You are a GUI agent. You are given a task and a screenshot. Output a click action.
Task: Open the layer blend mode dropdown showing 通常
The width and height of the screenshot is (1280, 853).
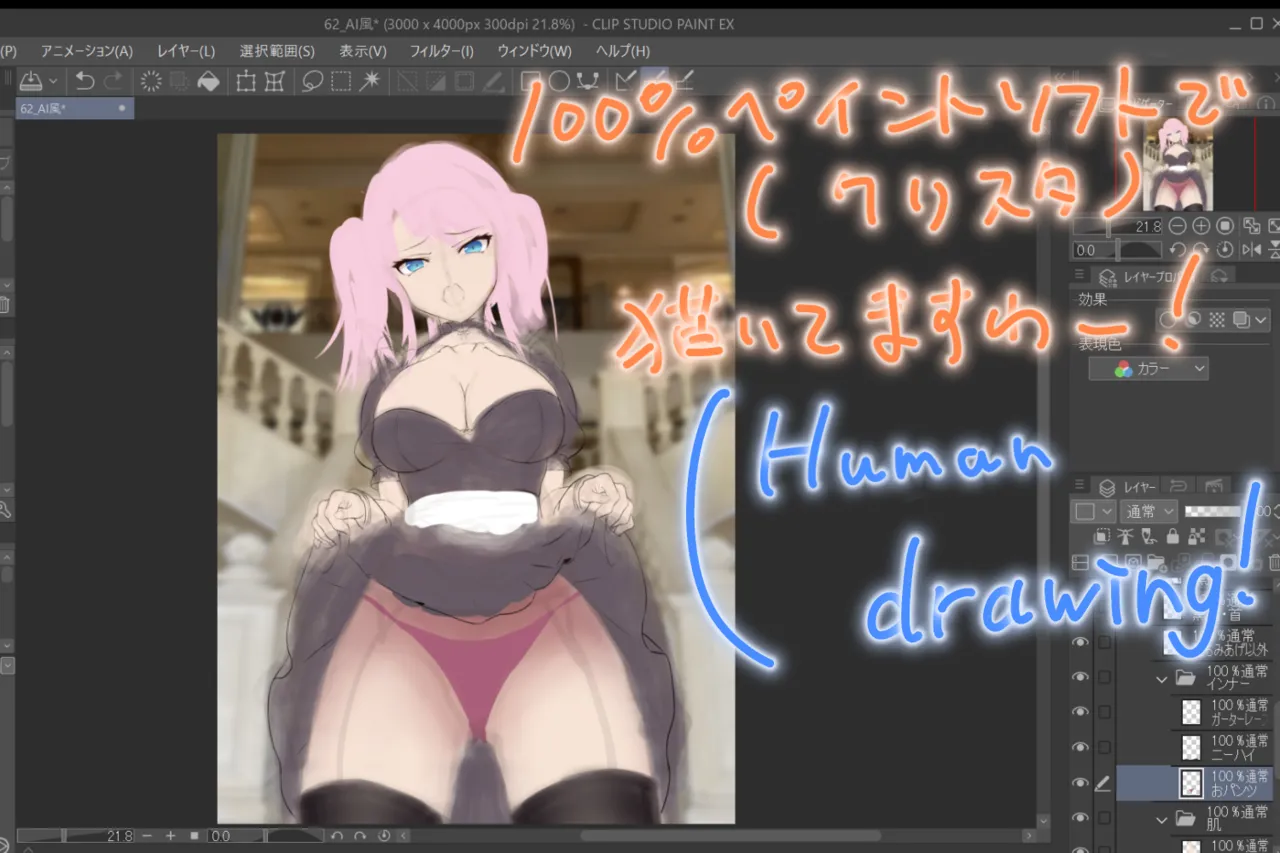coord(1149,511)
